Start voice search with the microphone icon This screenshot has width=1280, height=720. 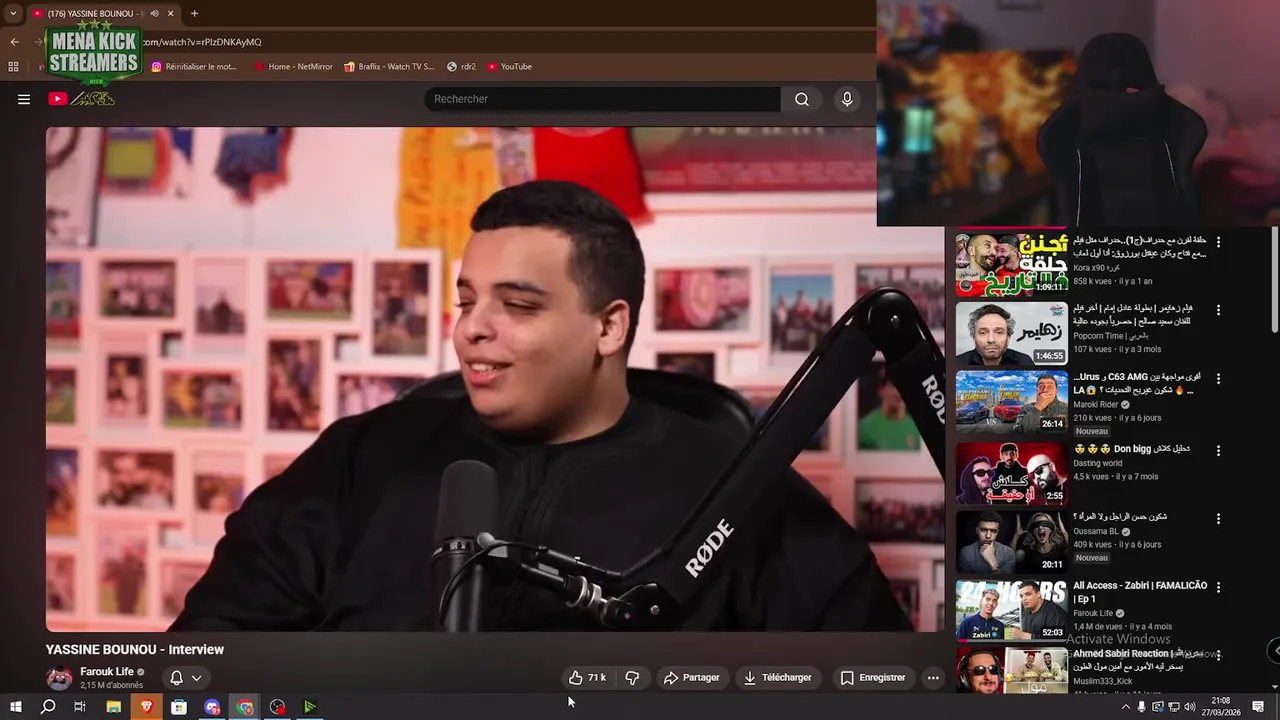pyautogui.click(x=847, y=99)
